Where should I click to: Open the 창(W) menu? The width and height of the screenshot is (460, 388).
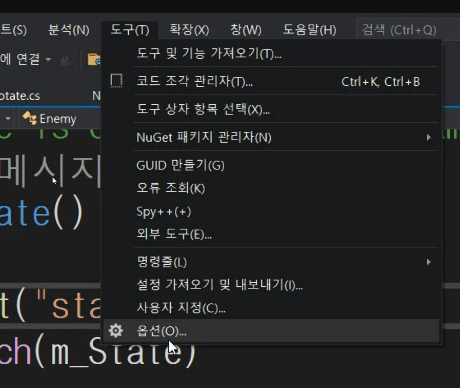(246, 30)
